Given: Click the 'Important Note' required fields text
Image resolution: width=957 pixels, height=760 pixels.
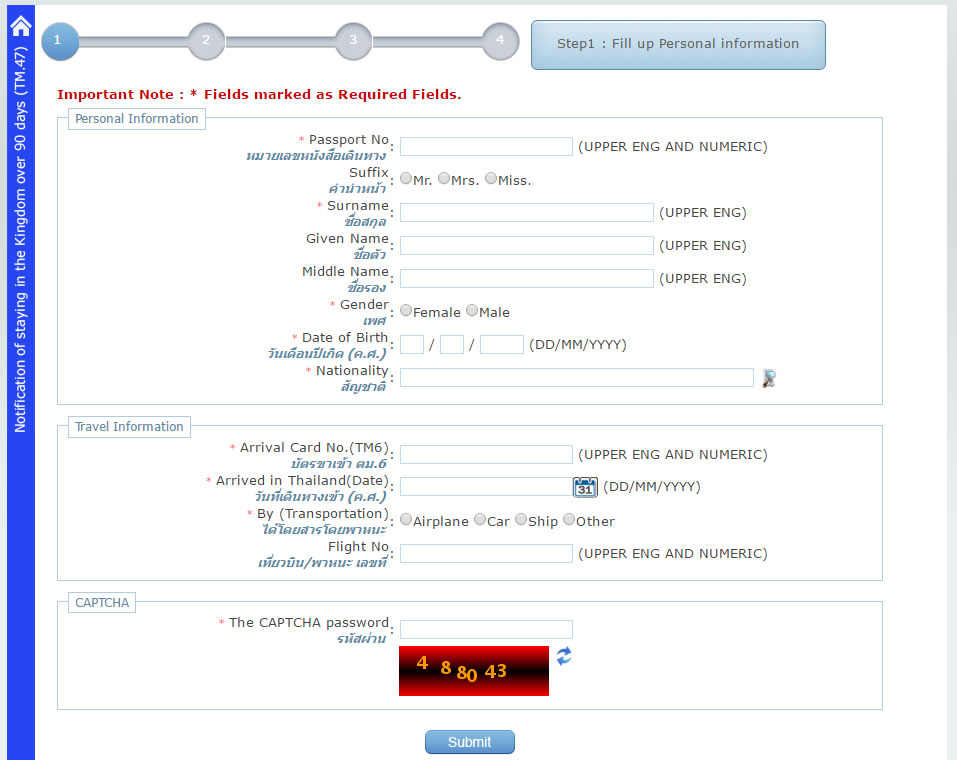Looking at the screenshot, I should pyautogui.click(x=259, y=95).
